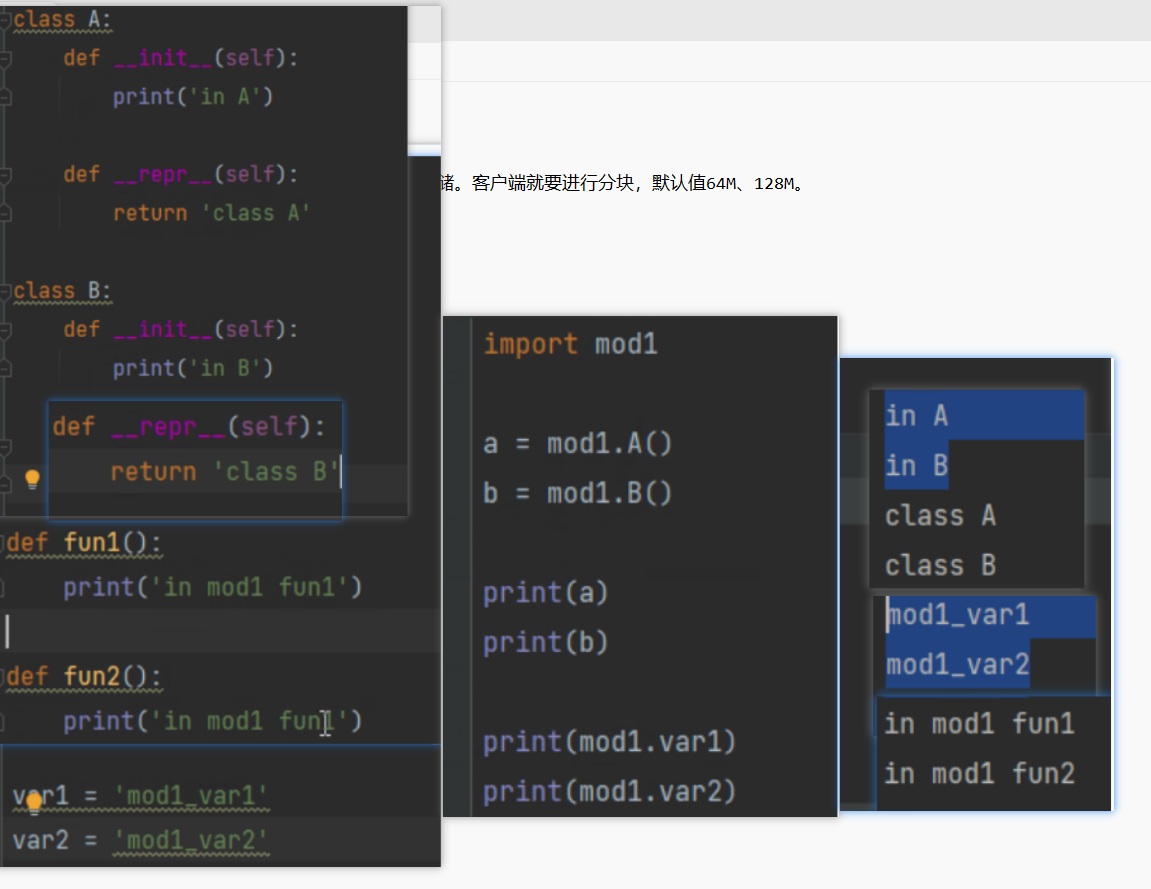1151x889 pixels.
Task: Click 'def __repr__(self):' inside class A
Action: [x=181, y=174]
